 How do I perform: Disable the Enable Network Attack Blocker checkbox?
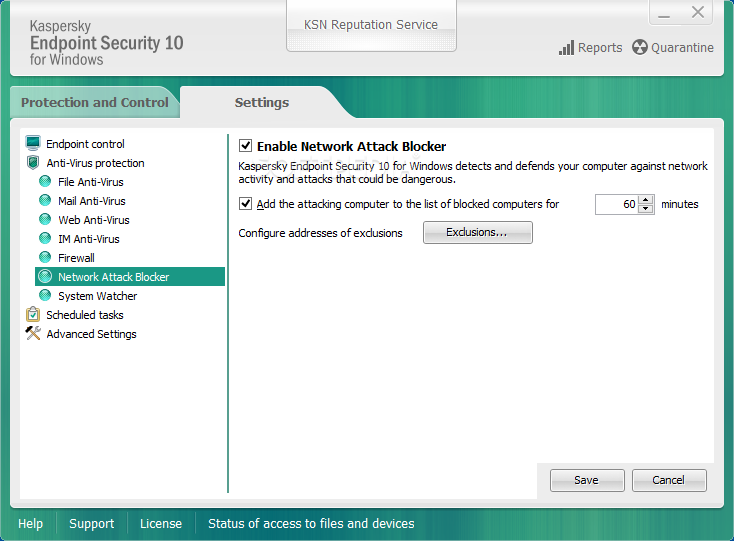pos(245,146)
